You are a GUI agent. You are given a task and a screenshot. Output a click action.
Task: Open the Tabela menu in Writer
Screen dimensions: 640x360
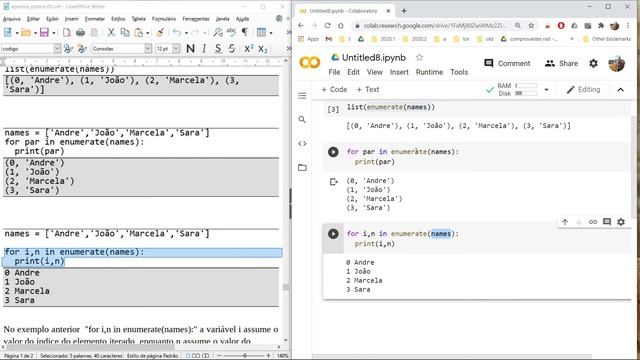coord(138,19)
